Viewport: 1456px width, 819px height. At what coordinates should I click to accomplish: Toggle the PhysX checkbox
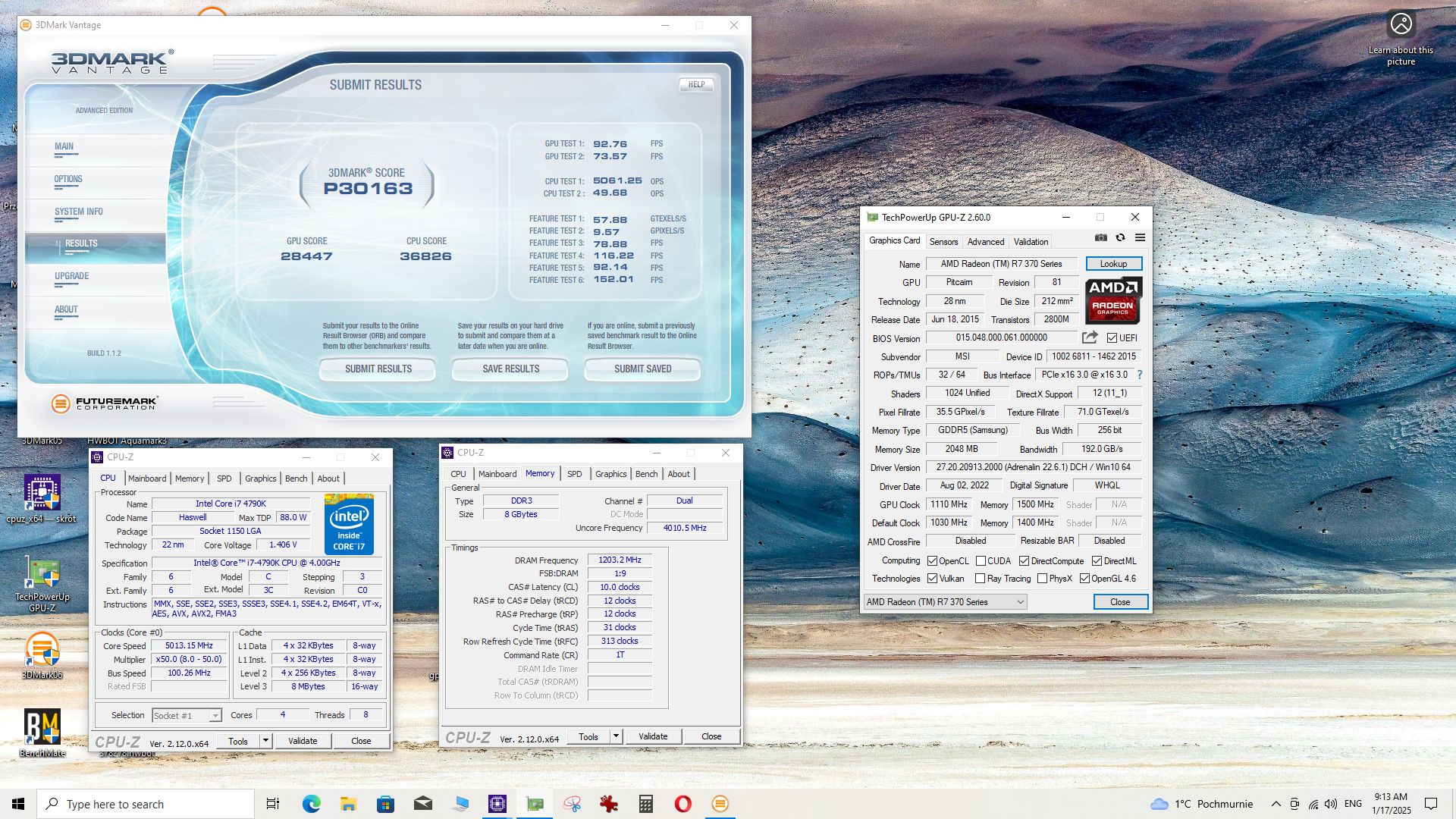pyautogui.click(x=1042, y=579)
